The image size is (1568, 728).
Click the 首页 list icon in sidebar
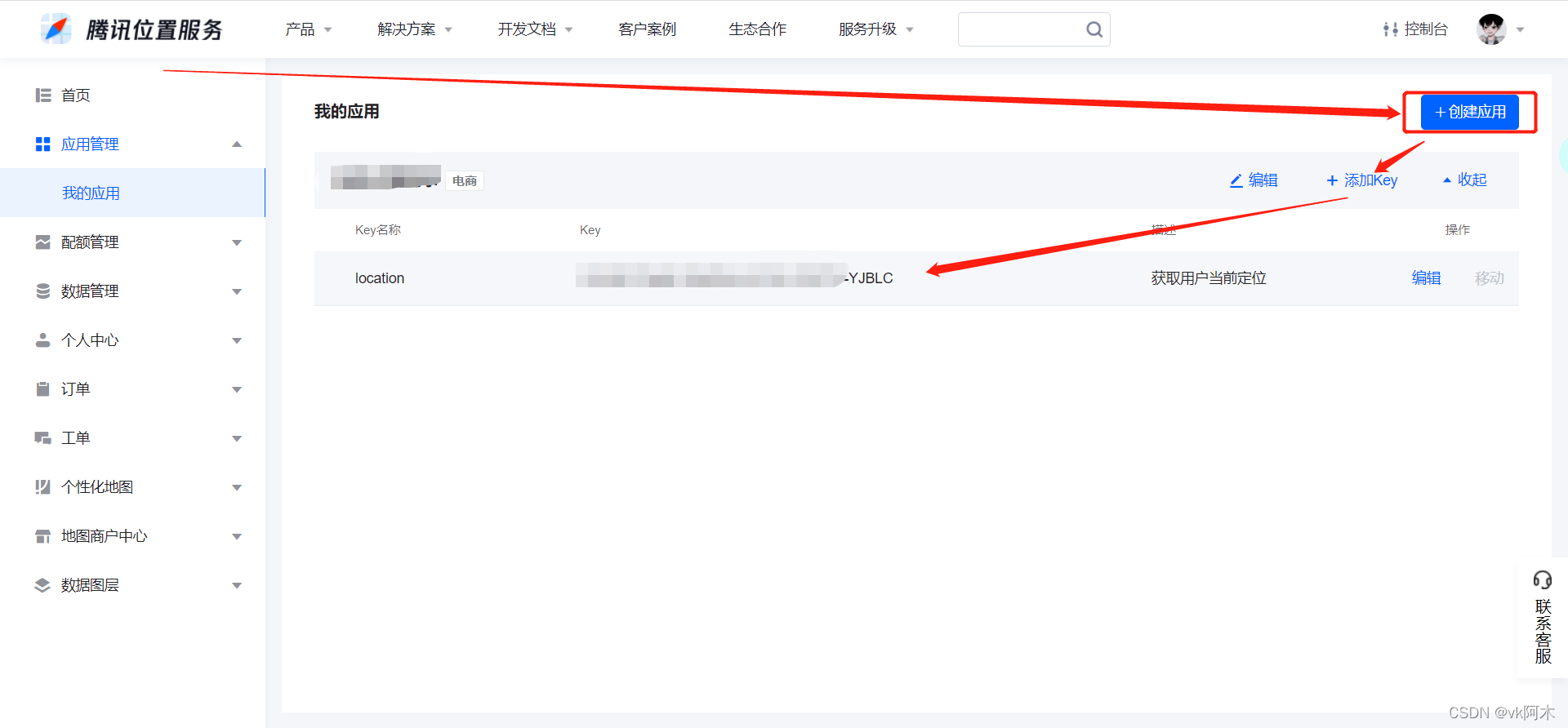click(43, 95)
